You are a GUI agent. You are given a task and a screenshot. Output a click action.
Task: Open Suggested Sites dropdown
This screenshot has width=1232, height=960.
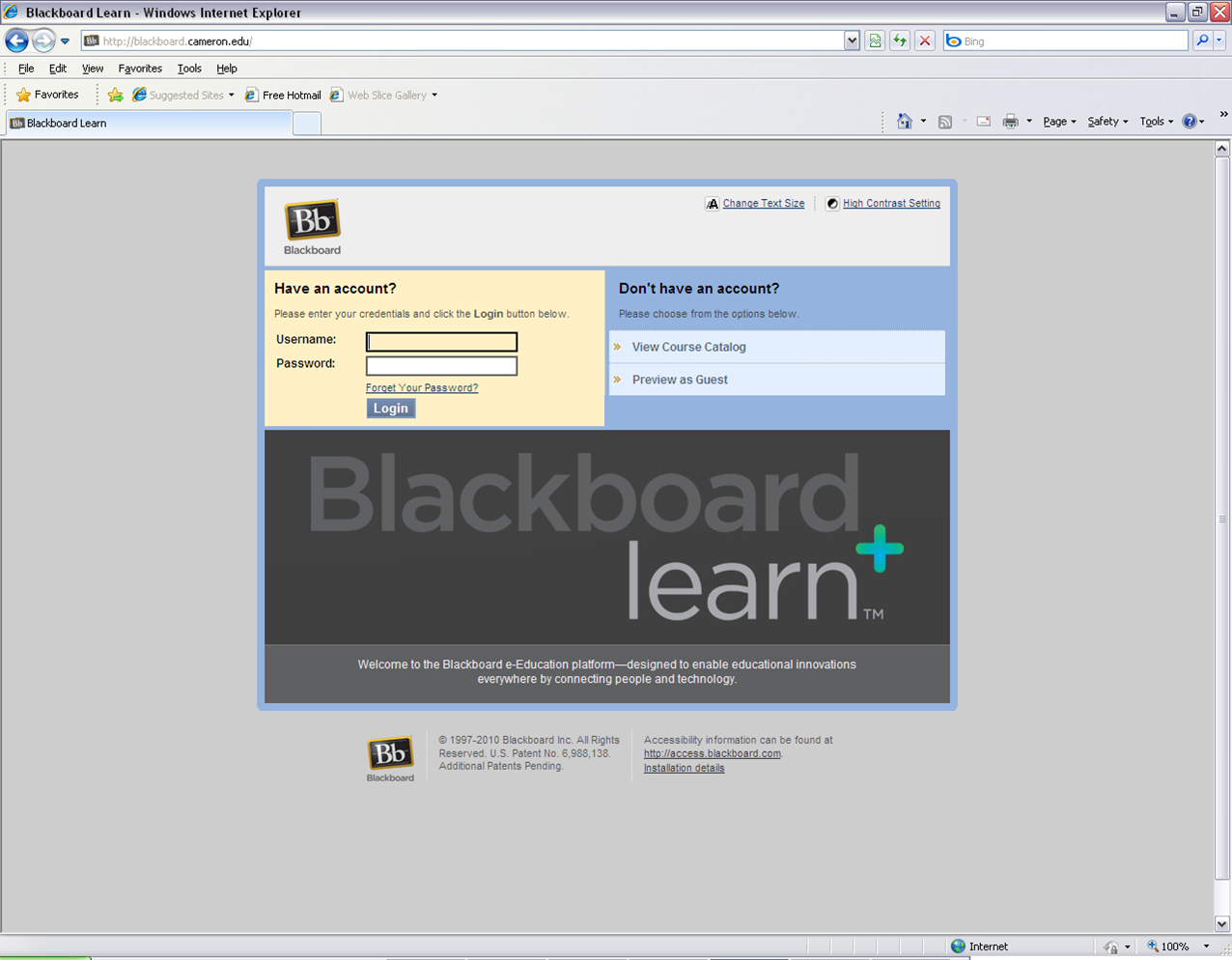[183, 95]
